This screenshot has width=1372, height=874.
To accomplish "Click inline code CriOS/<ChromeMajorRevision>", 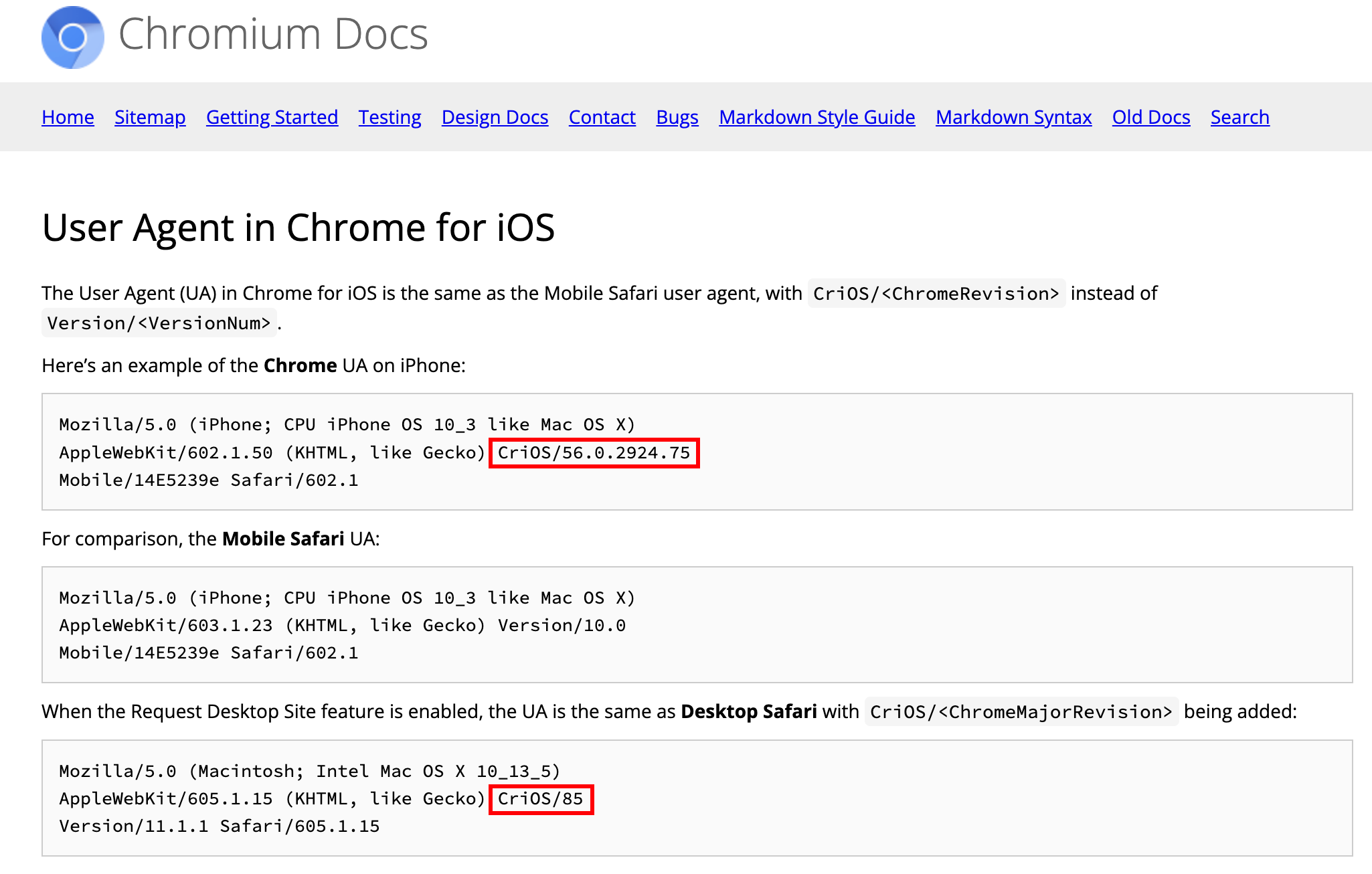I will click(1021, 712).
